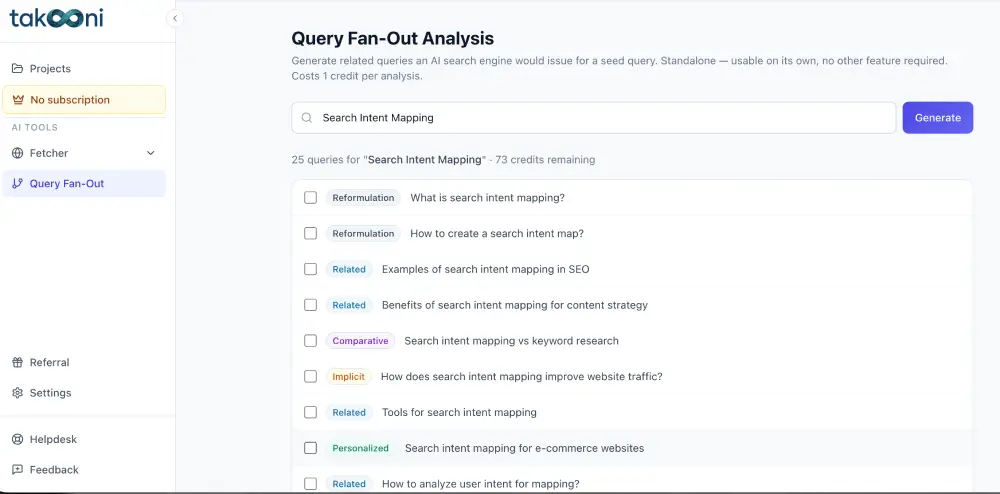1000x494 pixels.
Task: Click the Related tag on 'Tools for search intent mapping'
Action: [x=349, y=412]
